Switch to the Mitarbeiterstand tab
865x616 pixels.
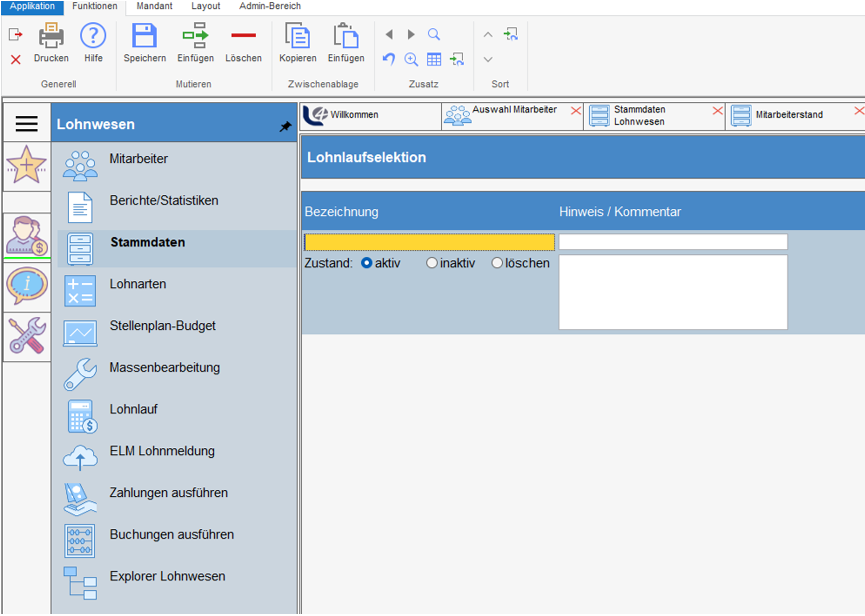point(789,115)
